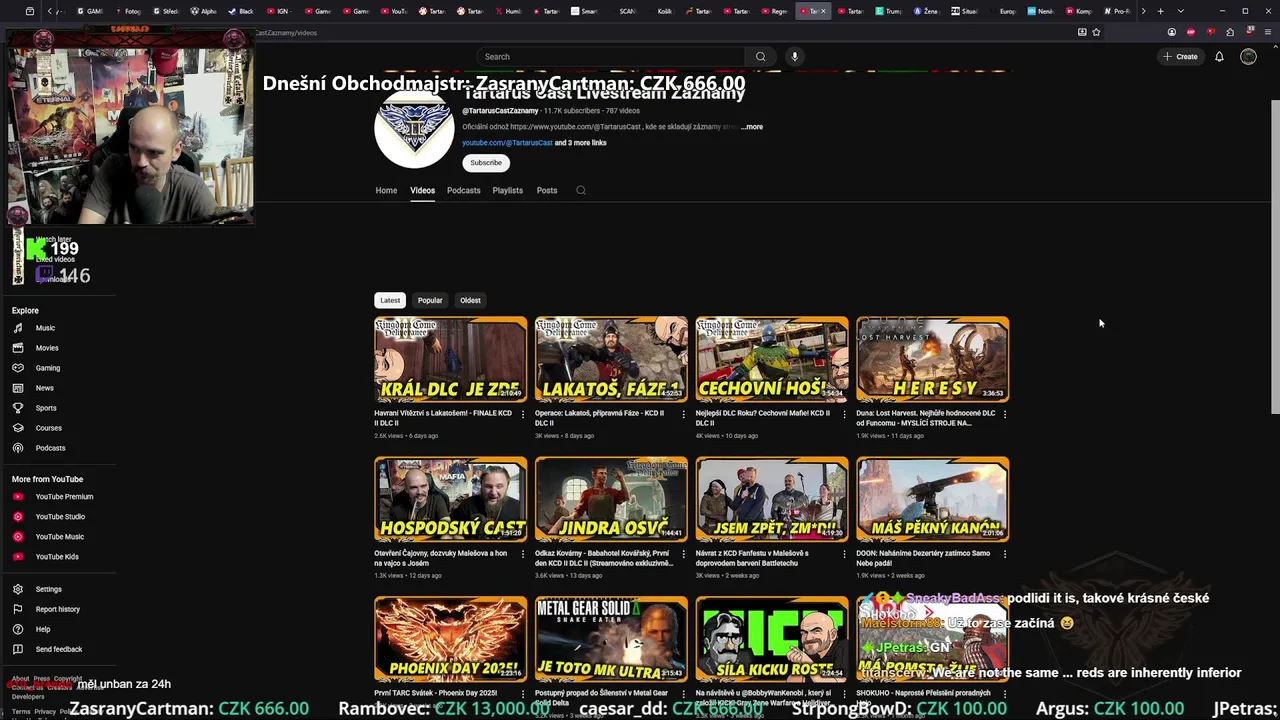The image size is (1280, 720).
Task: Click the search magnifier button
Action: (760, 57)
